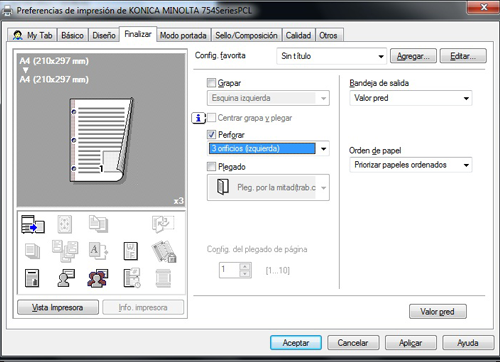This screenshot has width=500, height=362.
Task: Click the grayed stacked pages icon
Action: (x=33, y=251)
